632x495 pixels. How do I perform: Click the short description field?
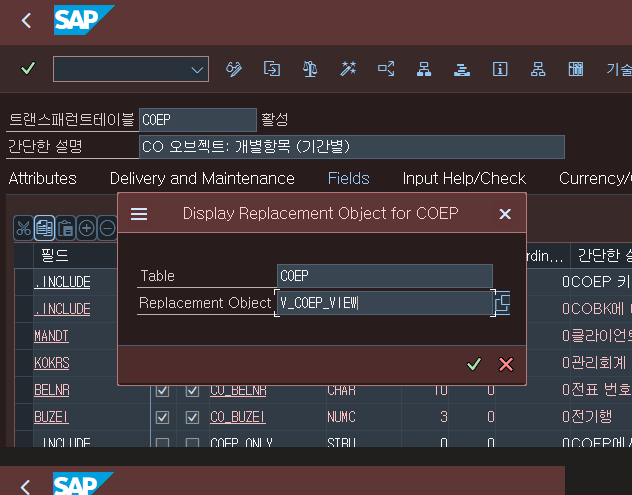[351, 147]
